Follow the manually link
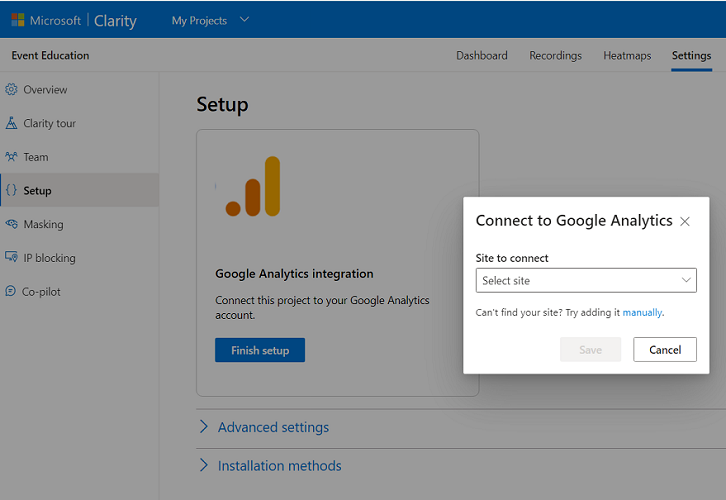Screen dimensions: 726x500 point(642,312)
